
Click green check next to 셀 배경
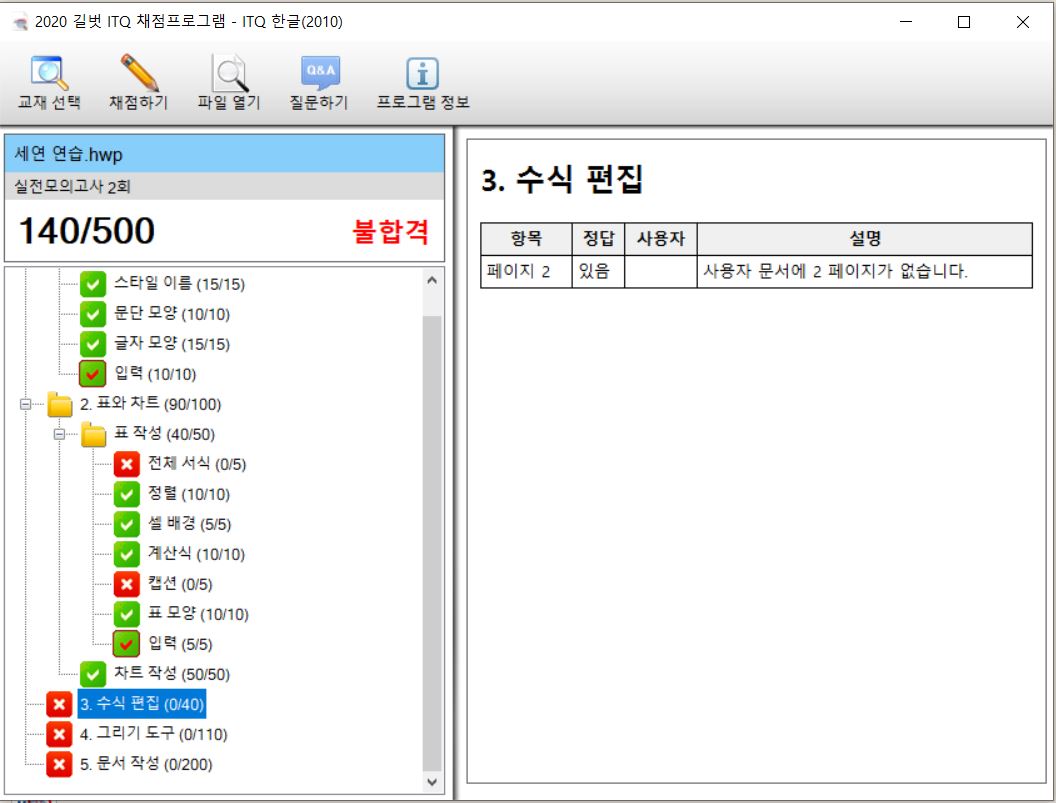pyautogui.click(x=126, y=524)
